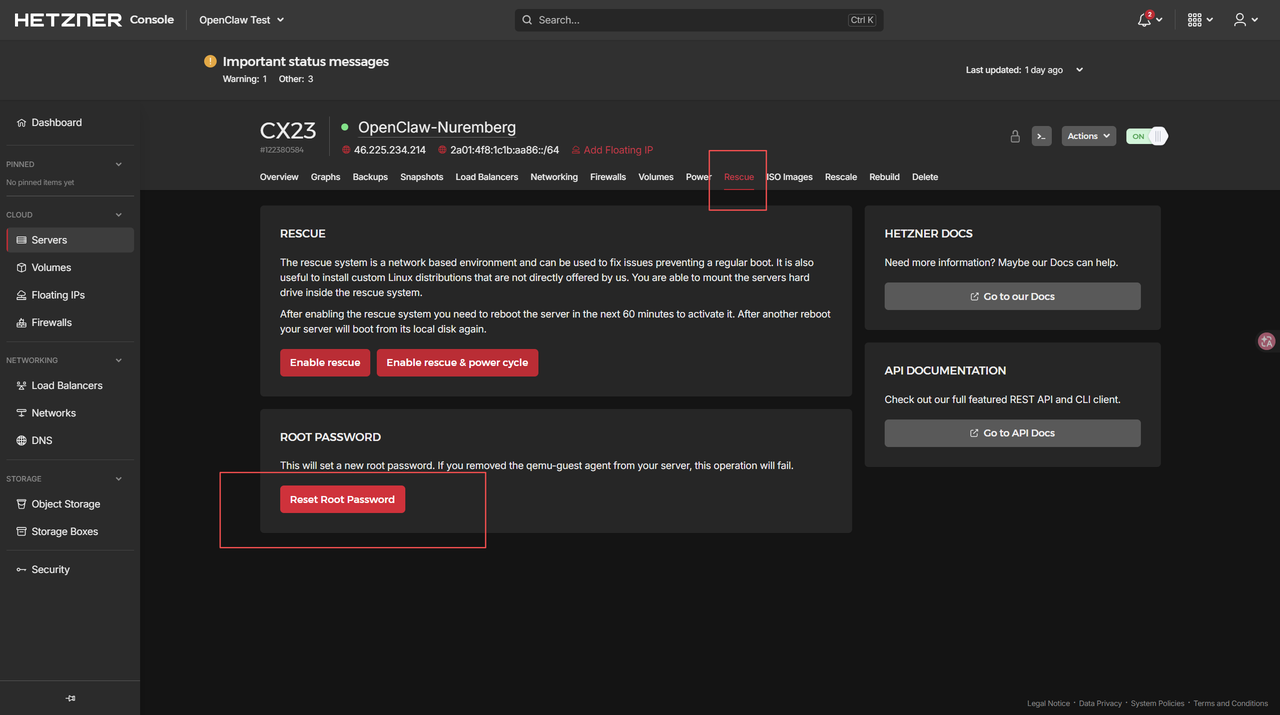Switch to the ISO Images tab

pyautogui.click(x=790, y=177)
